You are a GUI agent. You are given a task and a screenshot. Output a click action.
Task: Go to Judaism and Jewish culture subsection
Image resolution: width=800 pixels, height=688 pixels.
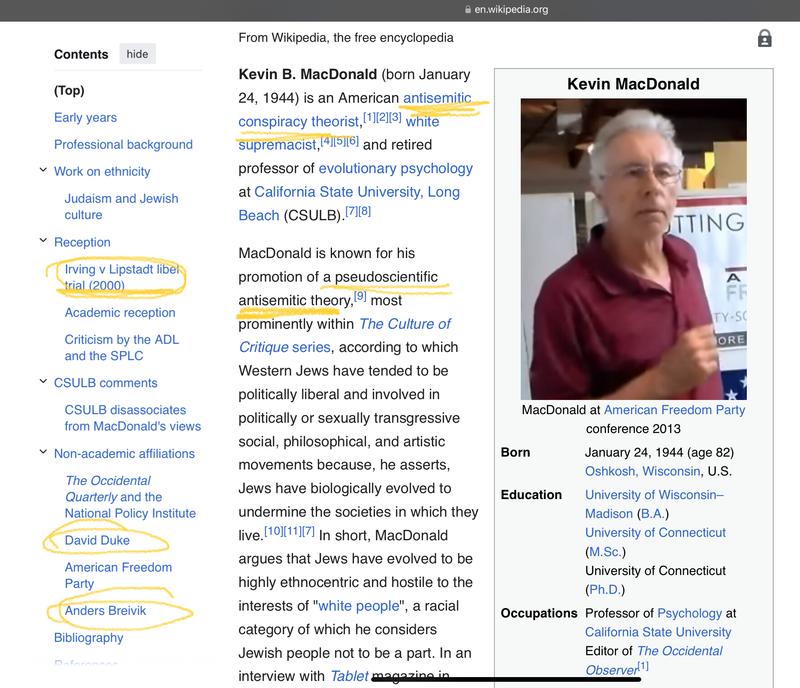click(x=121, y=207)
